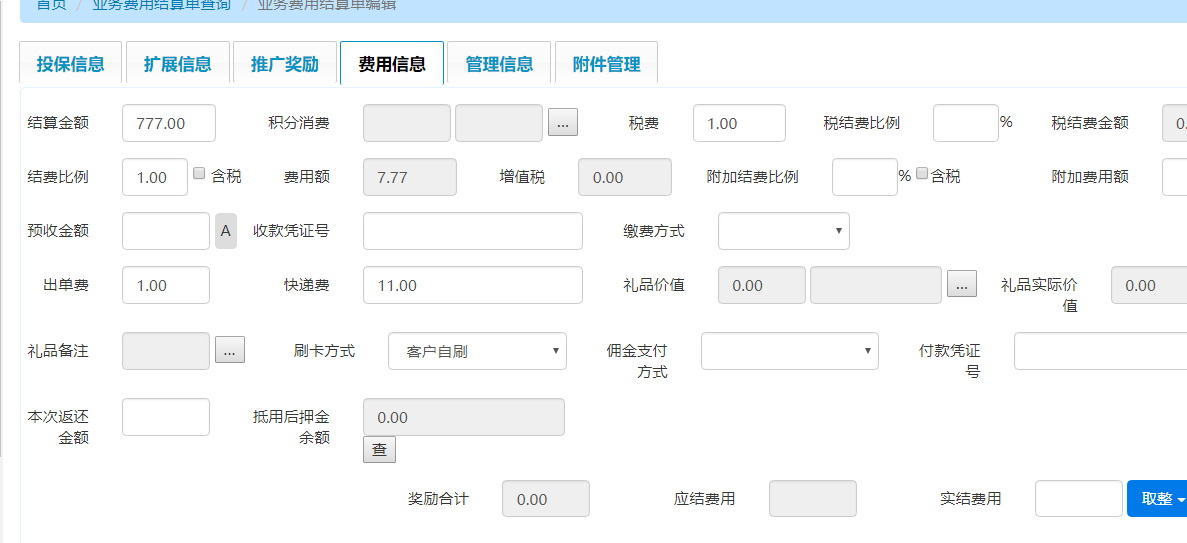Image resolution: width=1187 pixels, height=543 pixels.
Task: Click the 礼品价值 ellipsis lookup button
Action: (962, 285)
